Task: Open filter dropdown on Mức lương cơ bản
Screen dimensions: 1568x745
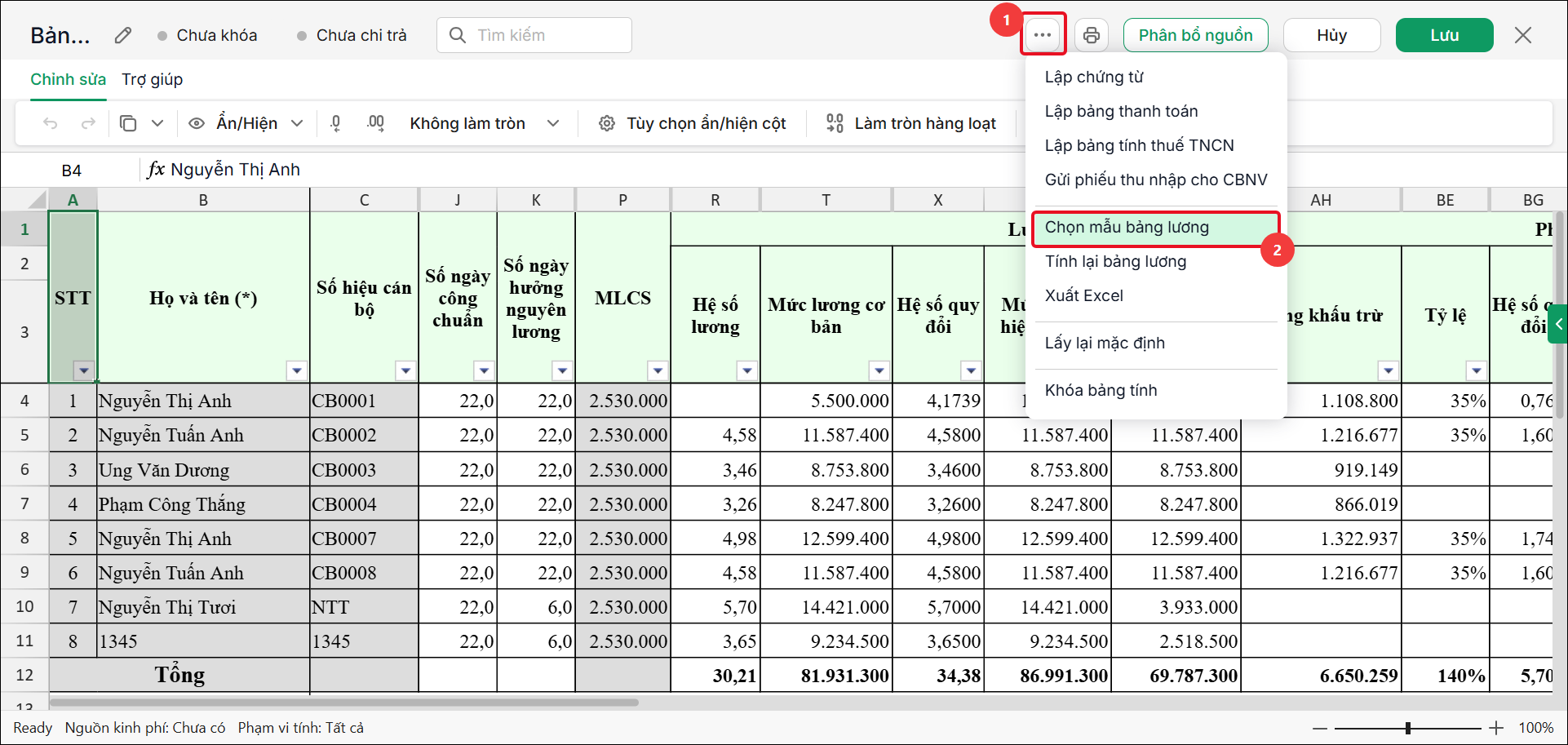Action: 879,370
